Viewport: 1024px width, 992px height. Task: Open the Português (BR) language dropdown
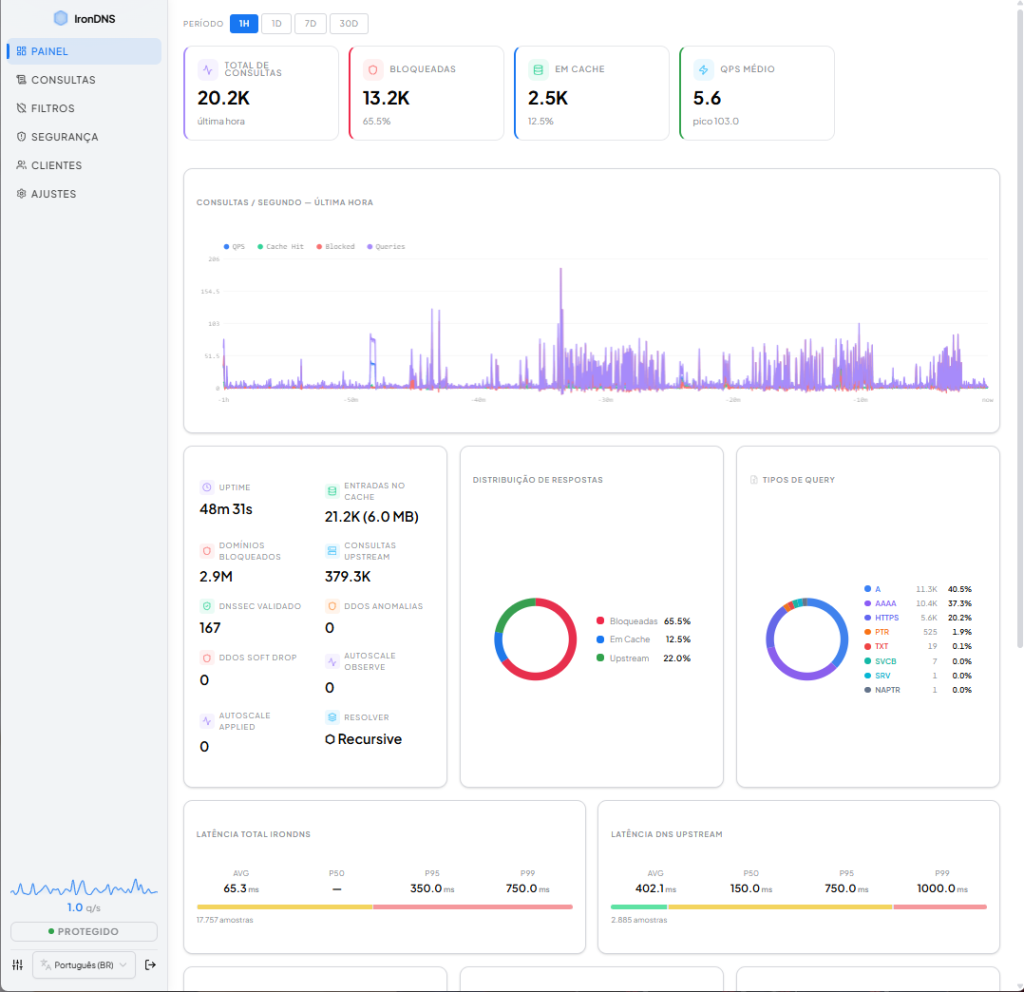point(84,965)
